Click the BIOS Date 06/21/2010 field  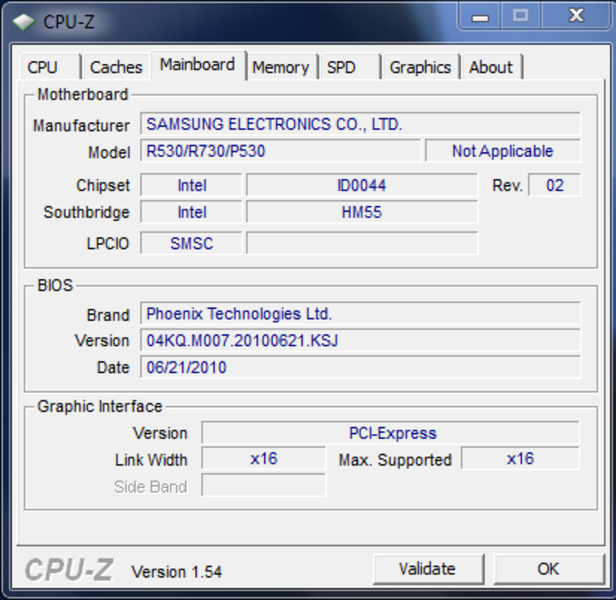tap(360, 367)
